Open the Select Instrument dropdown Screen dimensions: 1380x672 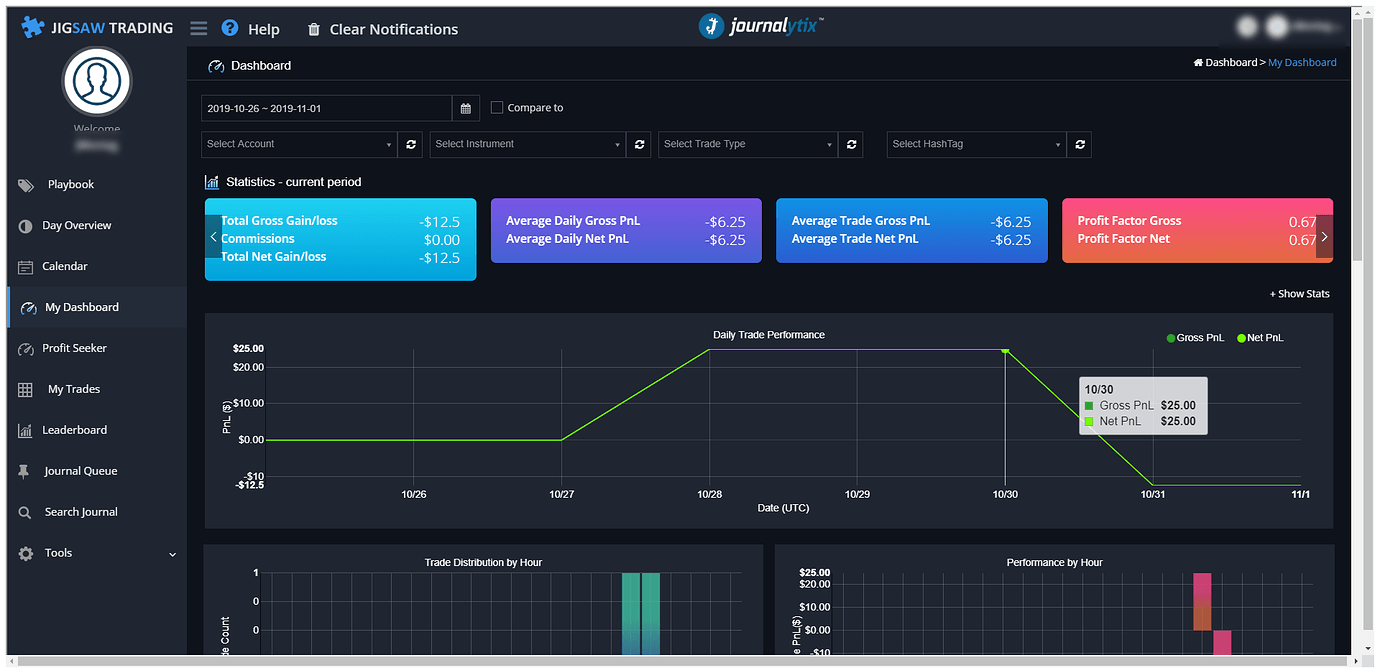(x=527, y=144)
